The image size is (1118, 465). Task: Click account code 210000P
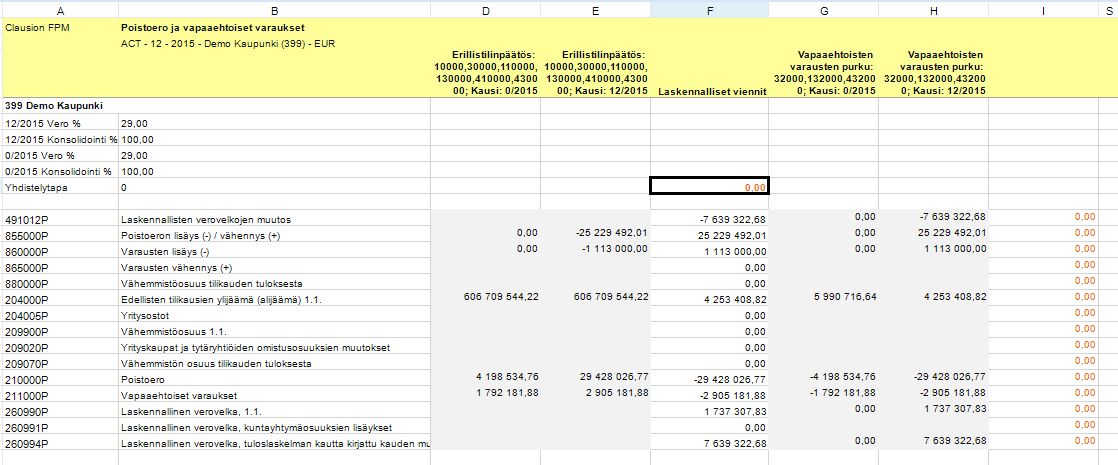(26, 379)
